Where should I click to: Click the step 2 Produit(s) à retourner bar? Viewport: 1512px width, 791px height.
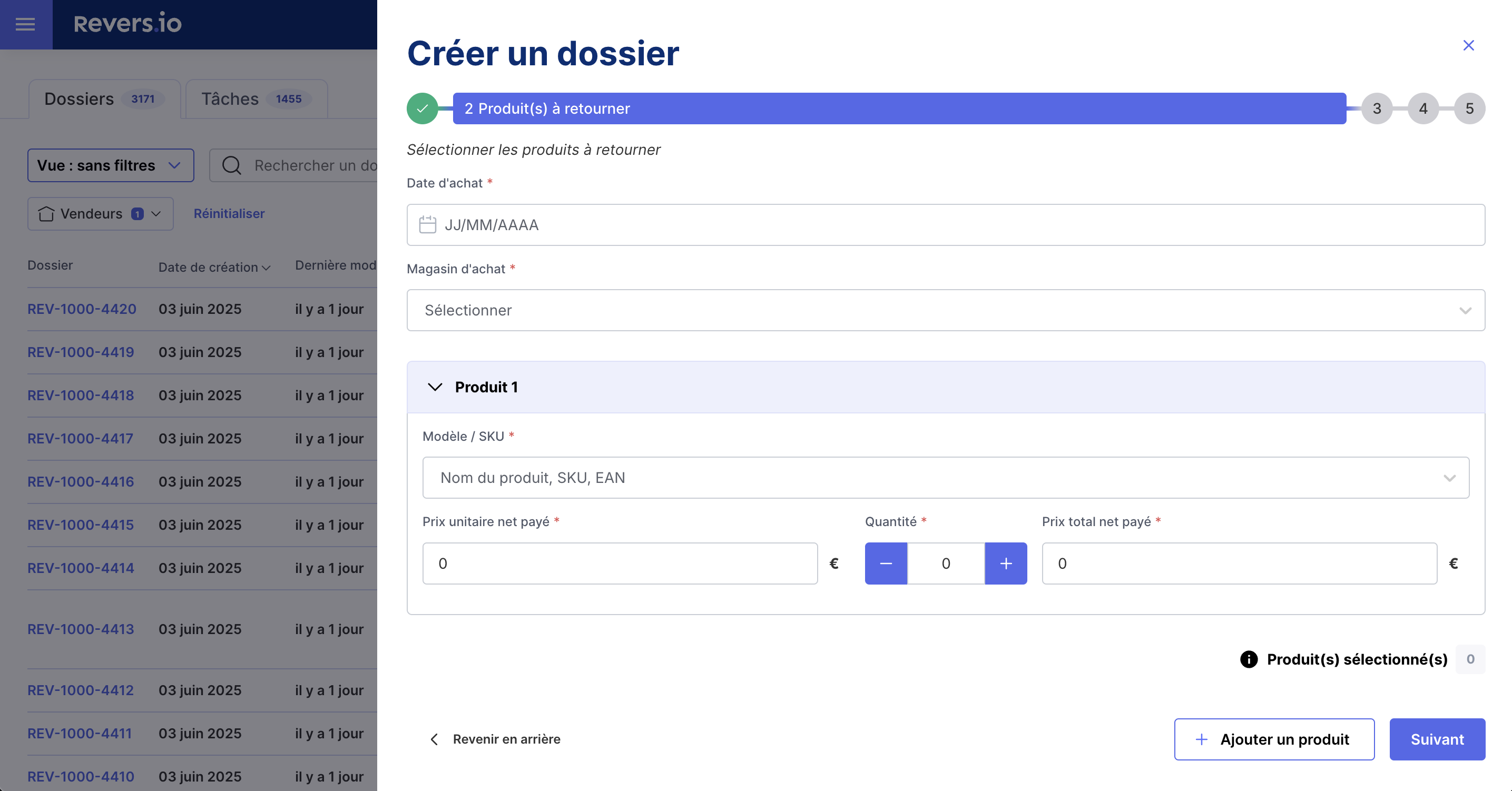pyautogui.click(x=899, y=108)
